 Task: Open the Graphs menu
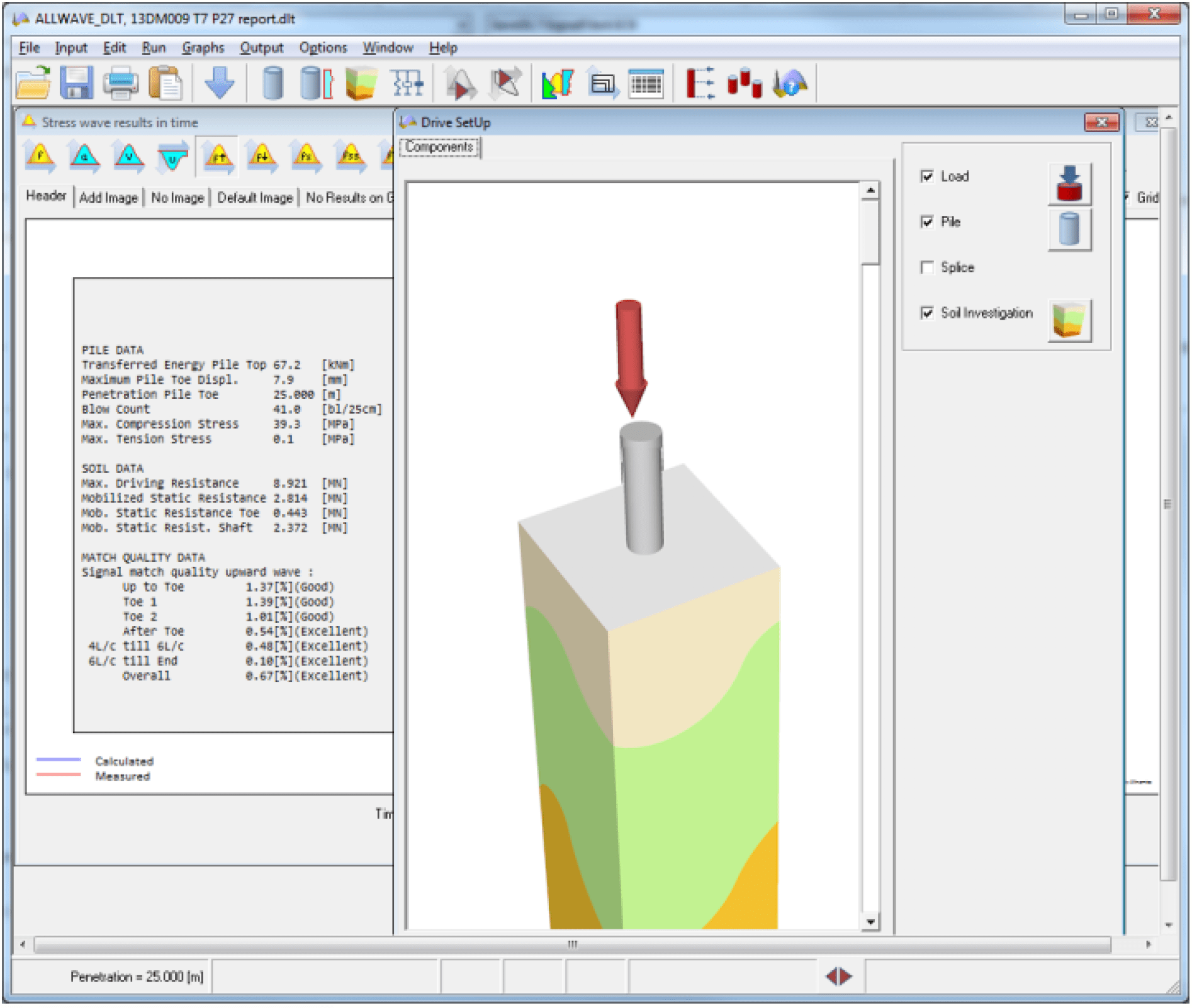203,48
